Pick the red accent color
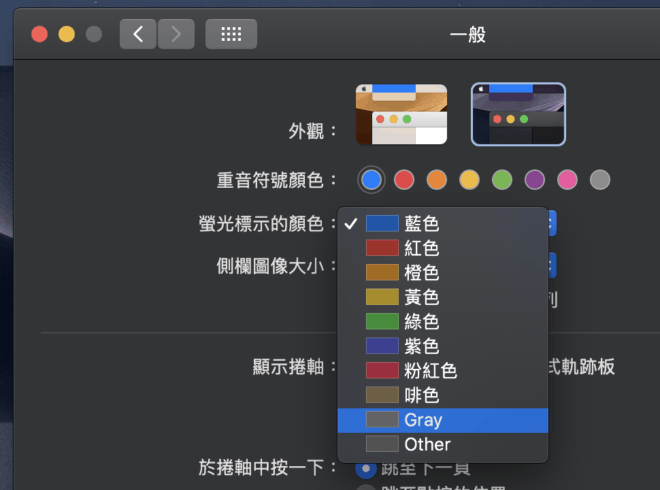660x490 pixels. click(404, 180)
